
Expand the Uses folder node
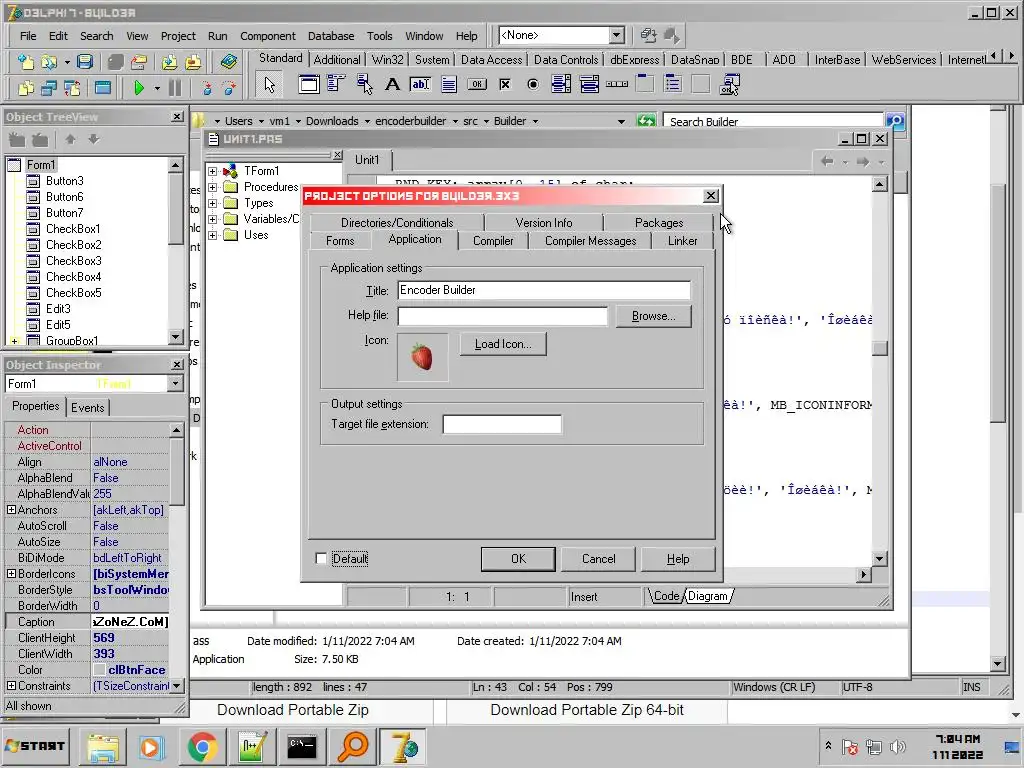click(212, 235)
